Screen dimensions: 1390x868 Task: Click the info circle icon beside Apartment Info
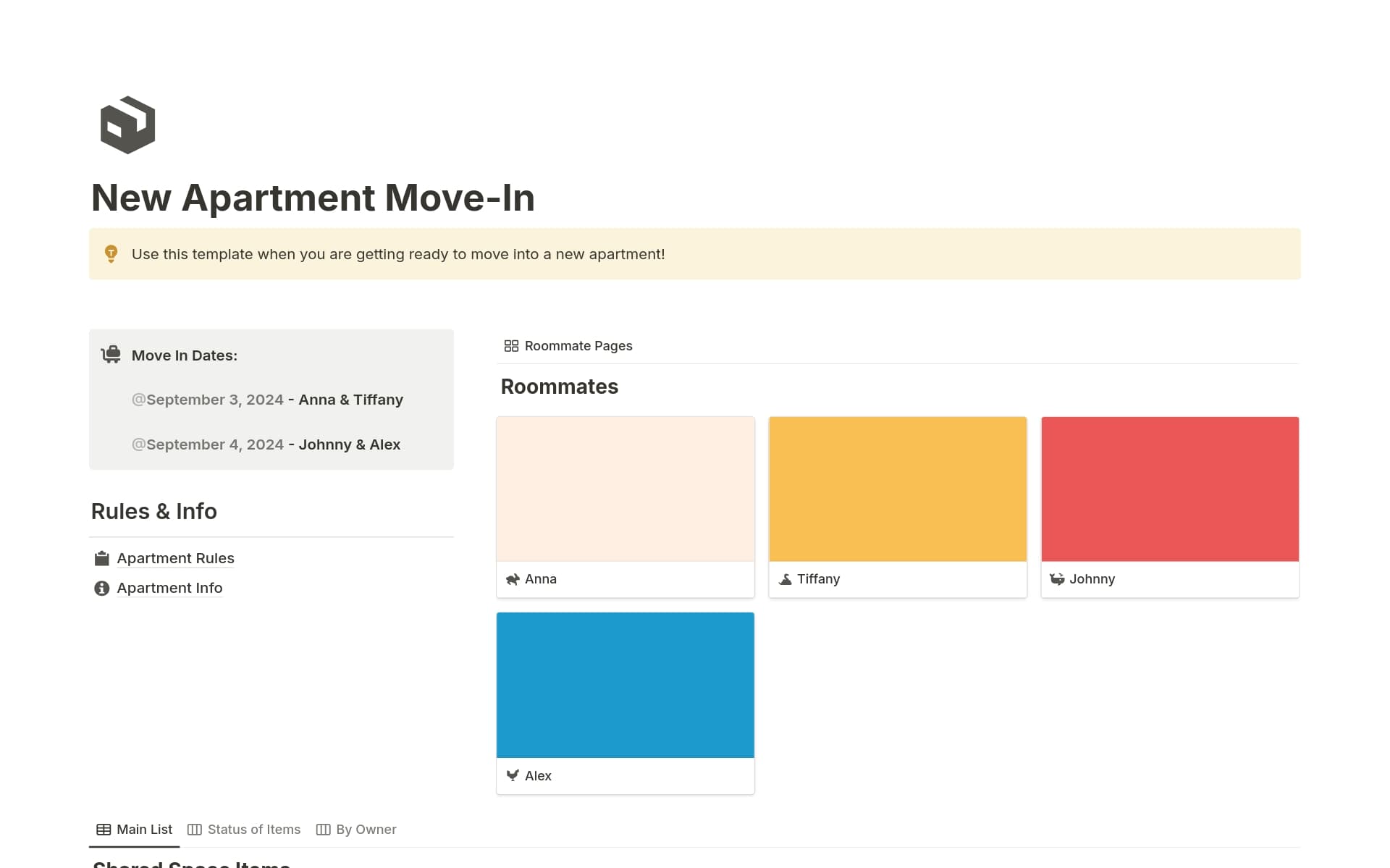click(x=102, y=588)
